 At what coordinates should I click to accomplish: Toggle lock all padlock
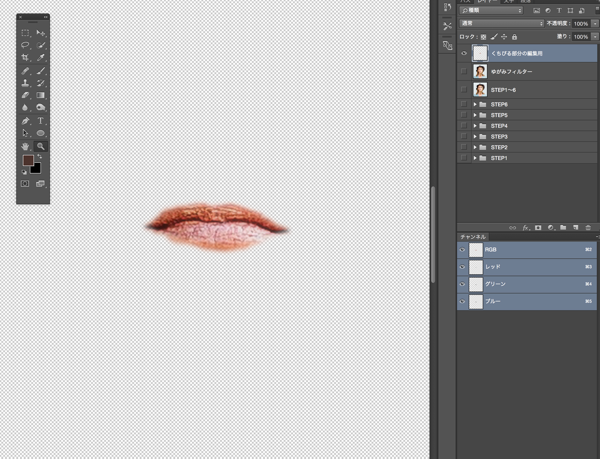514,37
